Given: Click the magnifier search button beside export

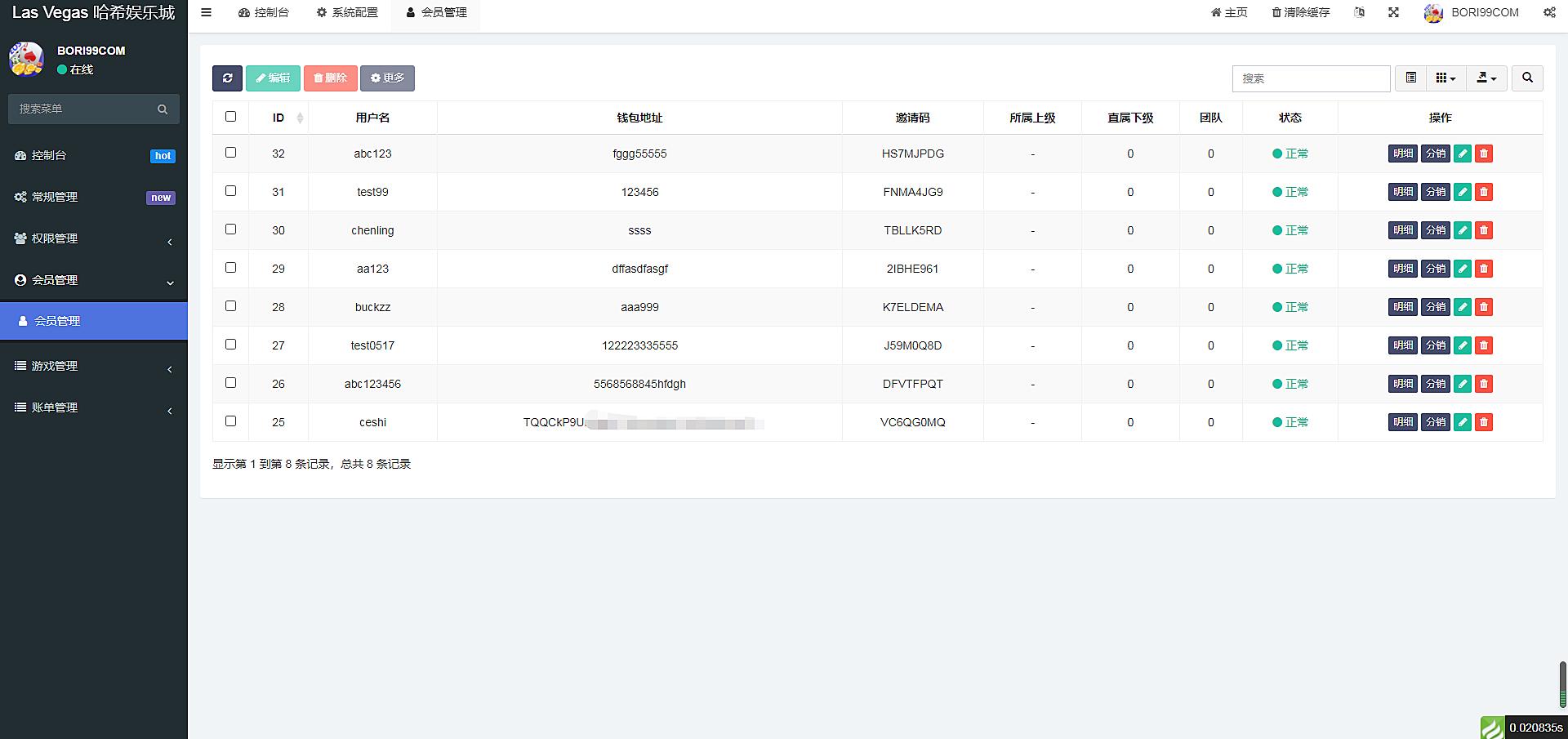Looking at the screenshot, I should [1527, 78].
